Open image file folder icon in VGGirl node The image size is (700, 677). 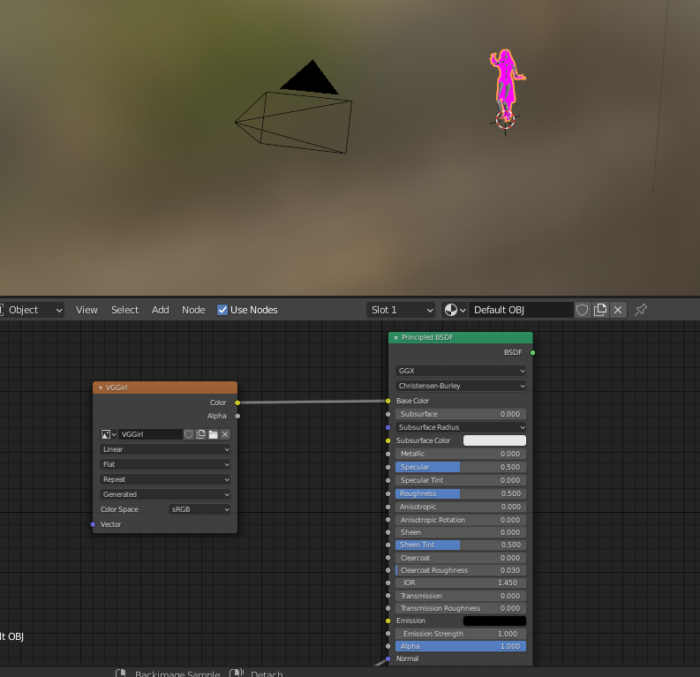click(x=213, y=435)
